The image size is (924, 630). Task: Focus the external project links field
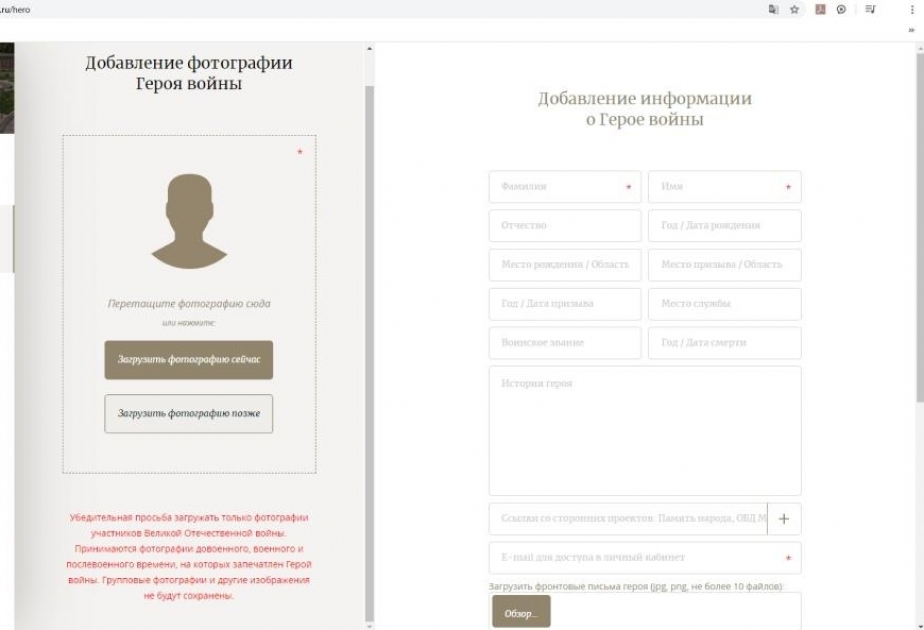click(628, 519)
